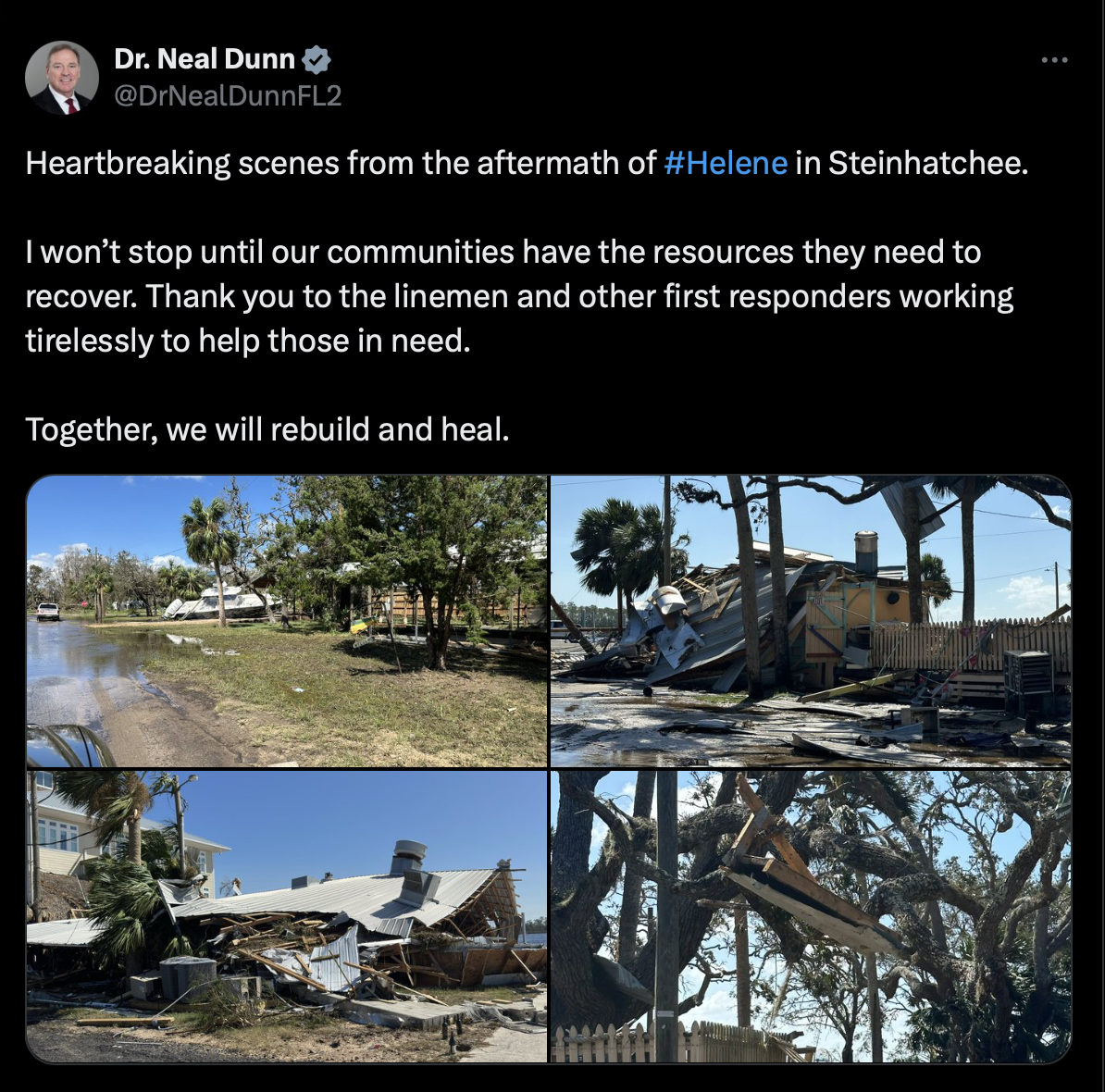View the flattened metal roof photo
Image resolution: width=1105 pixels, height=1092 pixels.
click(x=287, y=916)
